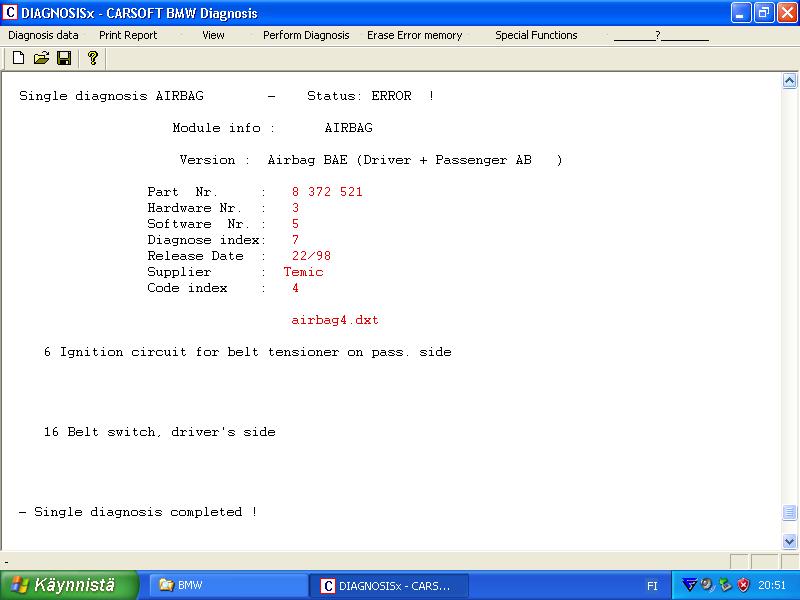Open the Diagnosis data menu
This screenshot has height=600, width=800.
point(43,35)
